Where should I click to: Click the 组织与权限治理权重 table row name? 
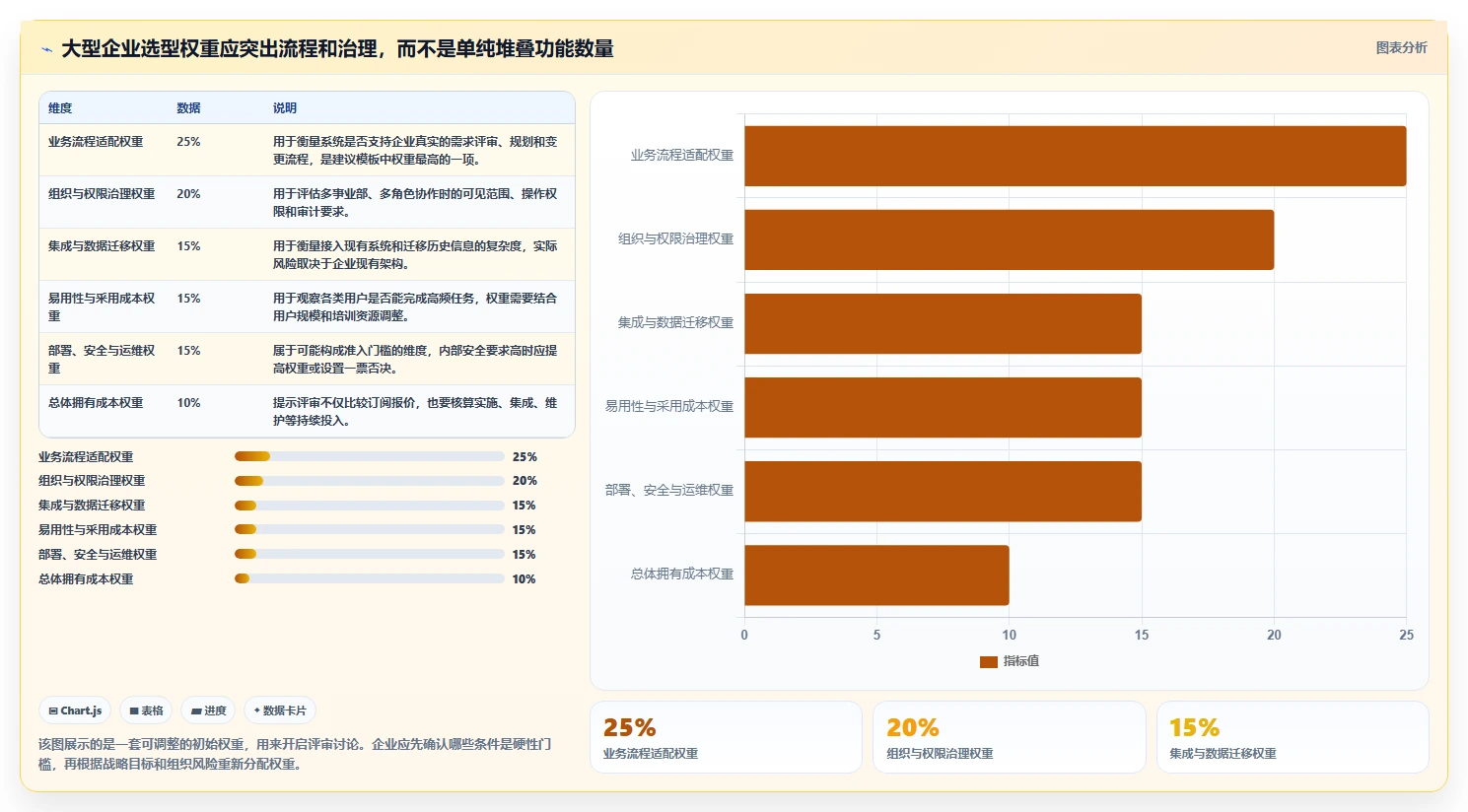tap(102, 194)
